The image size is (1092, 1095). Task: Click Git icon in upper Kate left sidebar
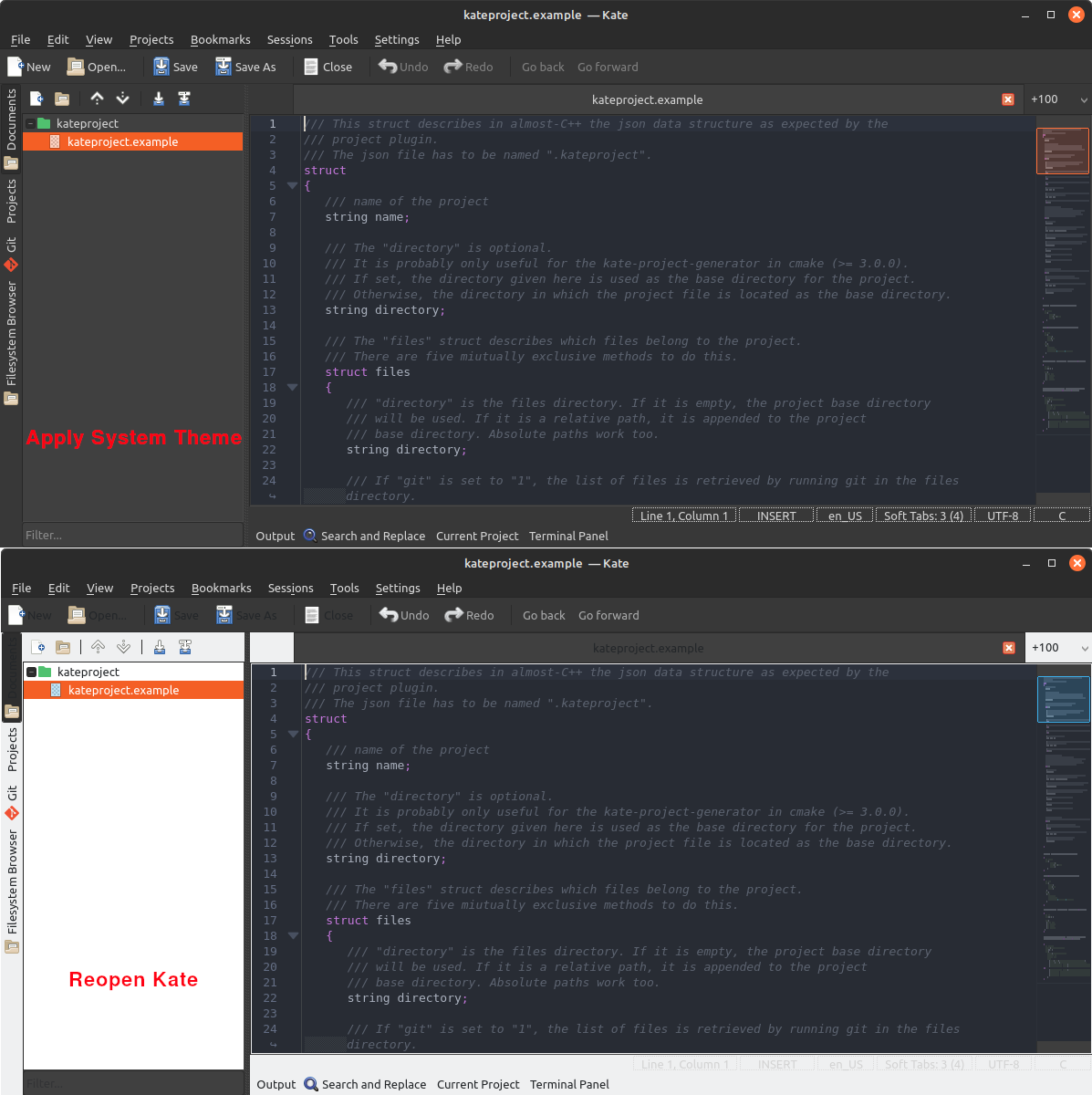point(11,266)
